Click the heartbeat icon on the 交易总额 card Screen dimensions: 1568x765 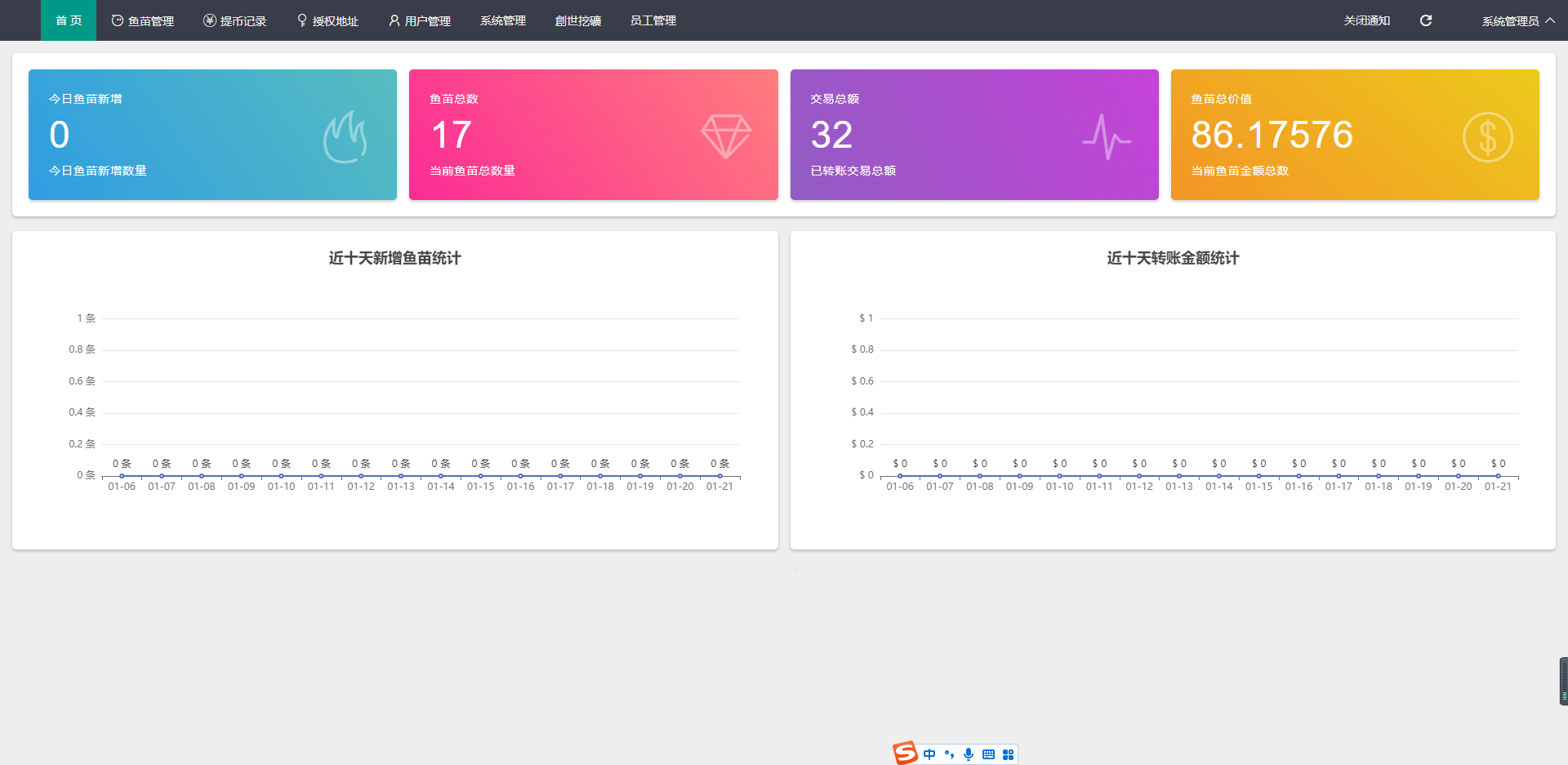pyautogui.click(x=1107, y=136)
